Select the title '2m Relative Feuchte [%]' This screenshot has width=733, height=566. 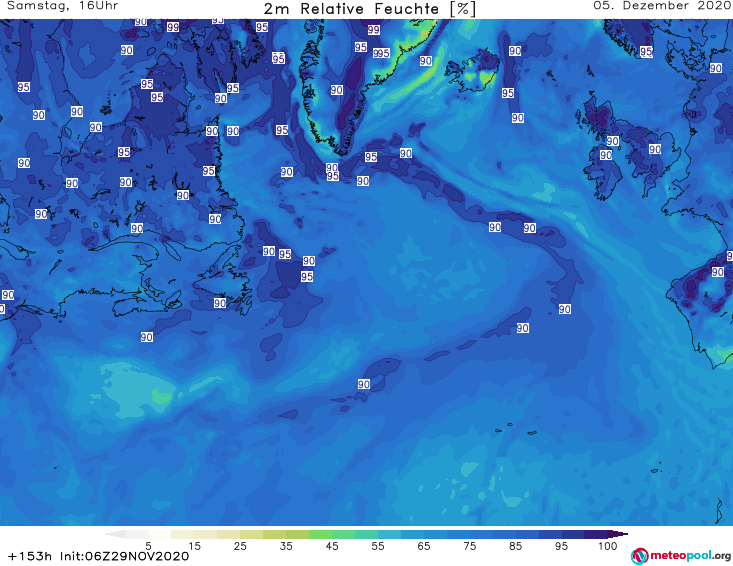[369, 9]
